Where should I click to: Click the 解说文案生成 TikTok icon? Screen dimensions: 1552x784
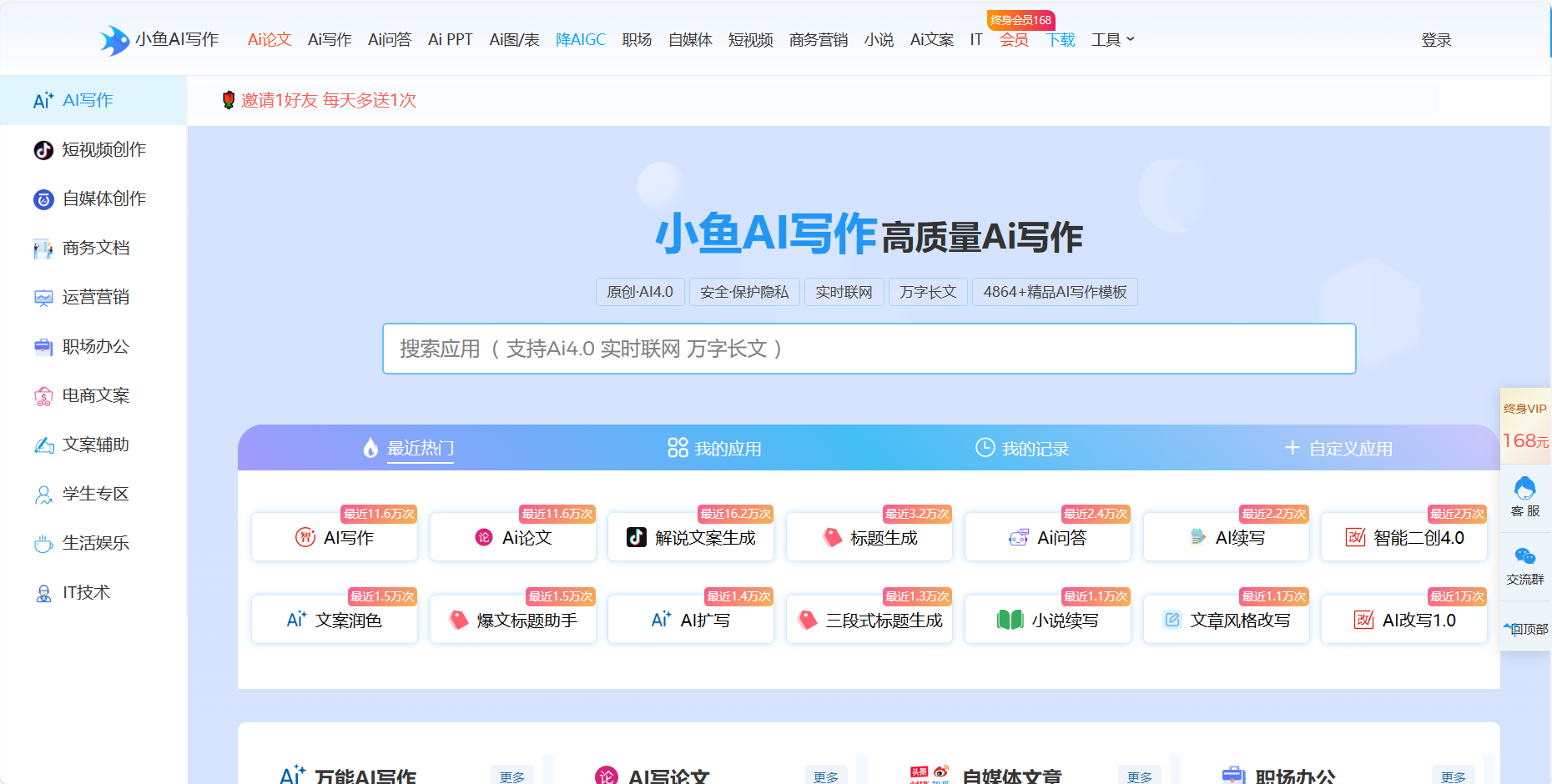[637, 538]
